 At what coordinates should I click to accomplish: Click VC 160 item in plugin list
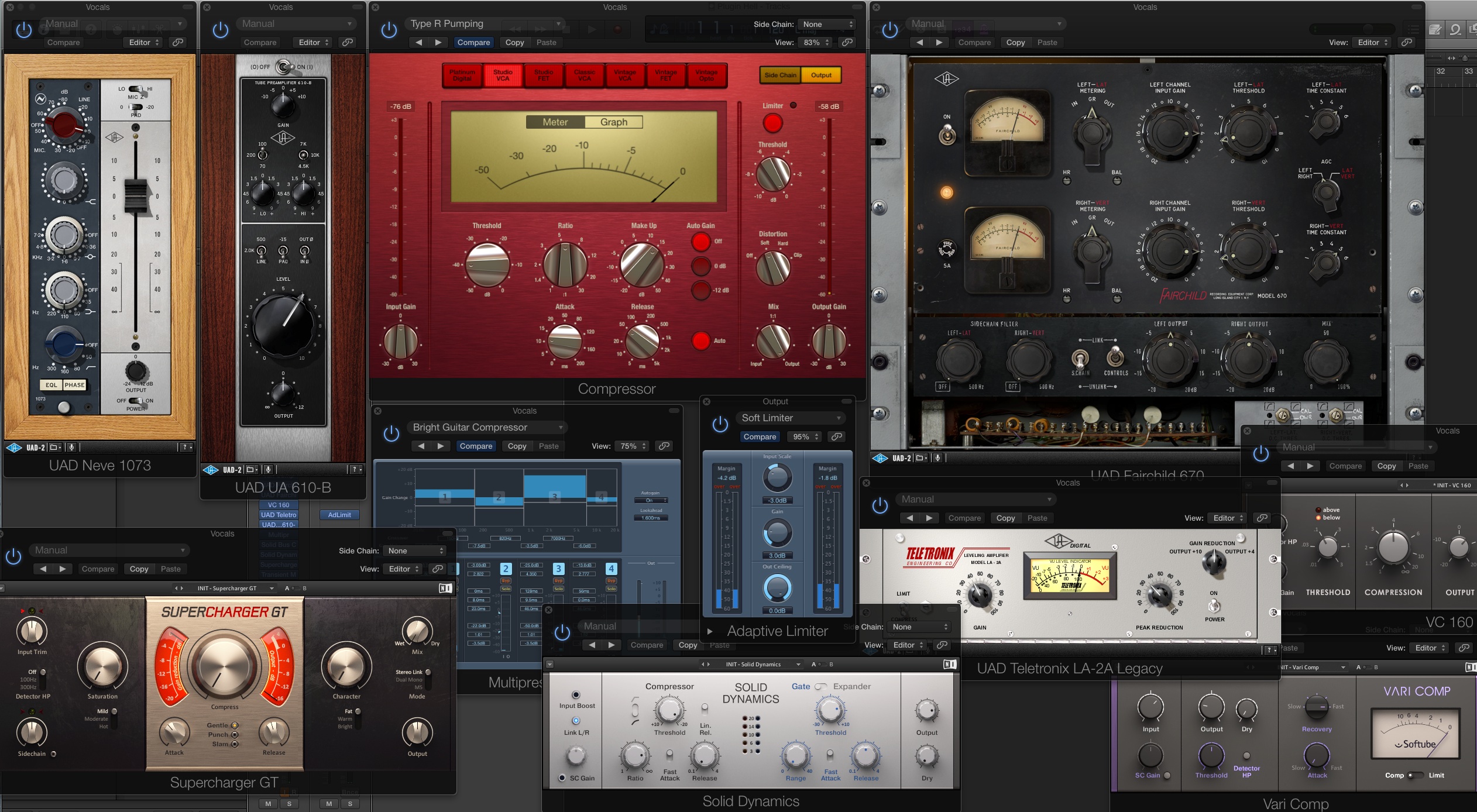(x=279, y=505)
